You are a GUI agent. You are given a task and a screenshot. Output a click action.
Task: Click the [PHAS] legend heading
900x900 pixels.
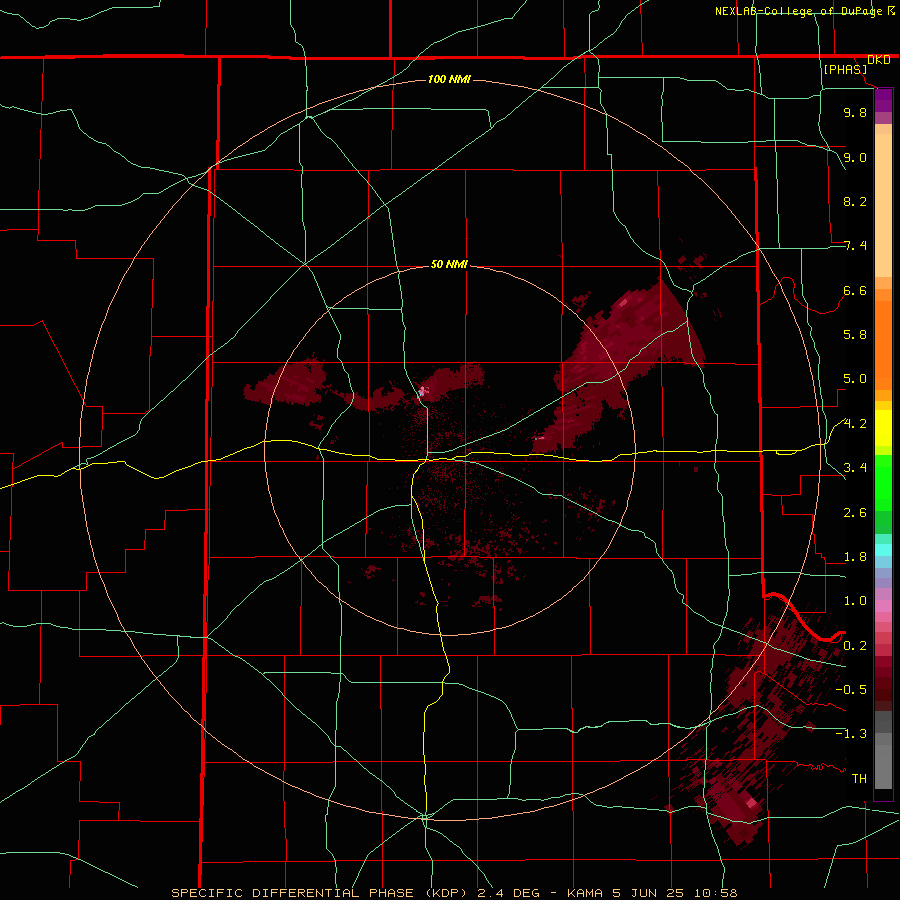tap(845, 69)
